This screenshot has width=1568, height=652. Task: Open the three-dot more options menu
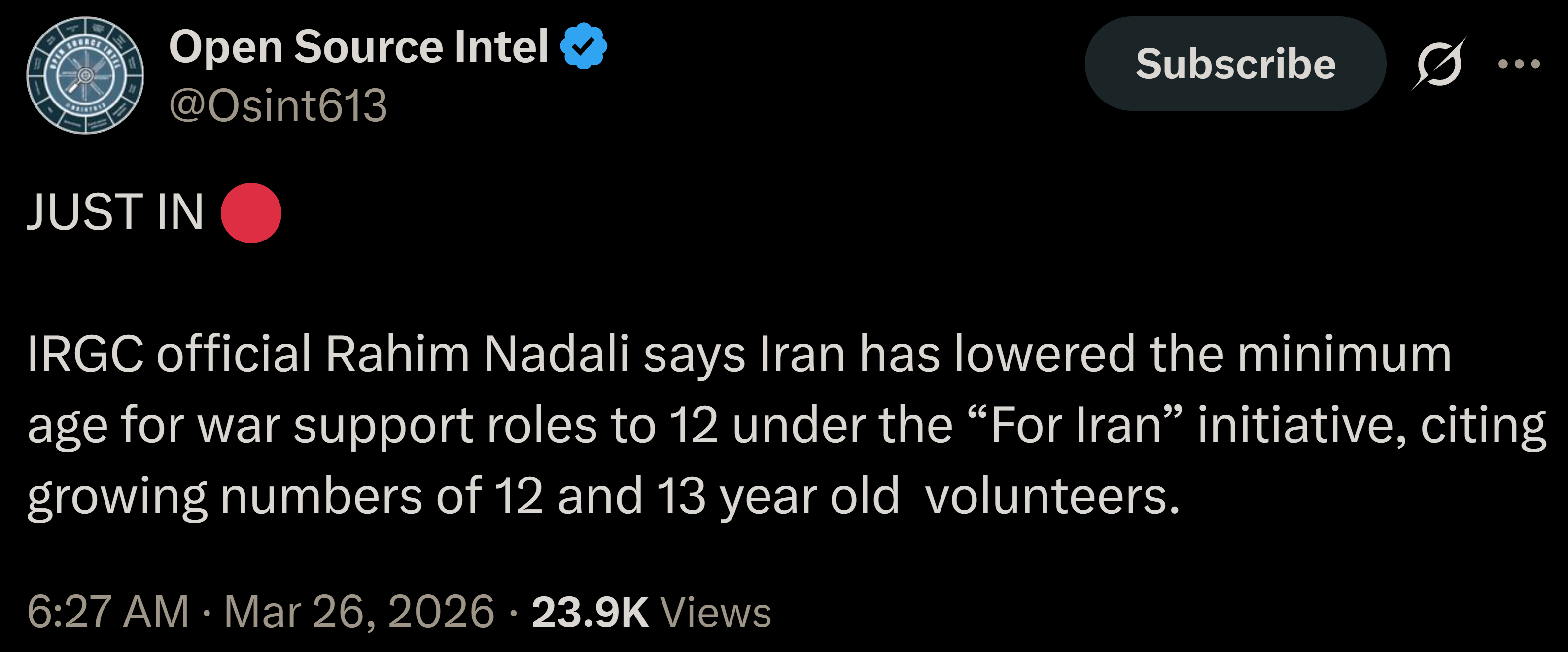pos(1519,64)
